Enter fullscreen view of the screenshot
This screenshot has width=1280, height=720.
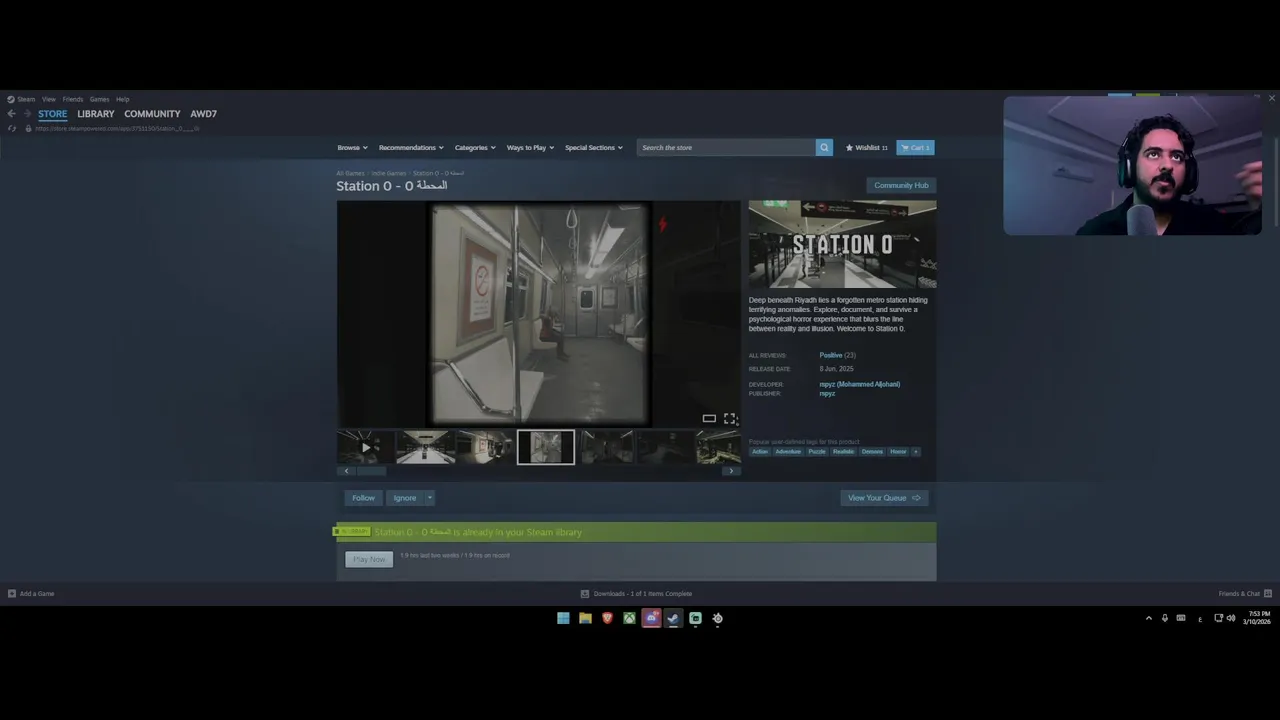[x=730, y=419]
